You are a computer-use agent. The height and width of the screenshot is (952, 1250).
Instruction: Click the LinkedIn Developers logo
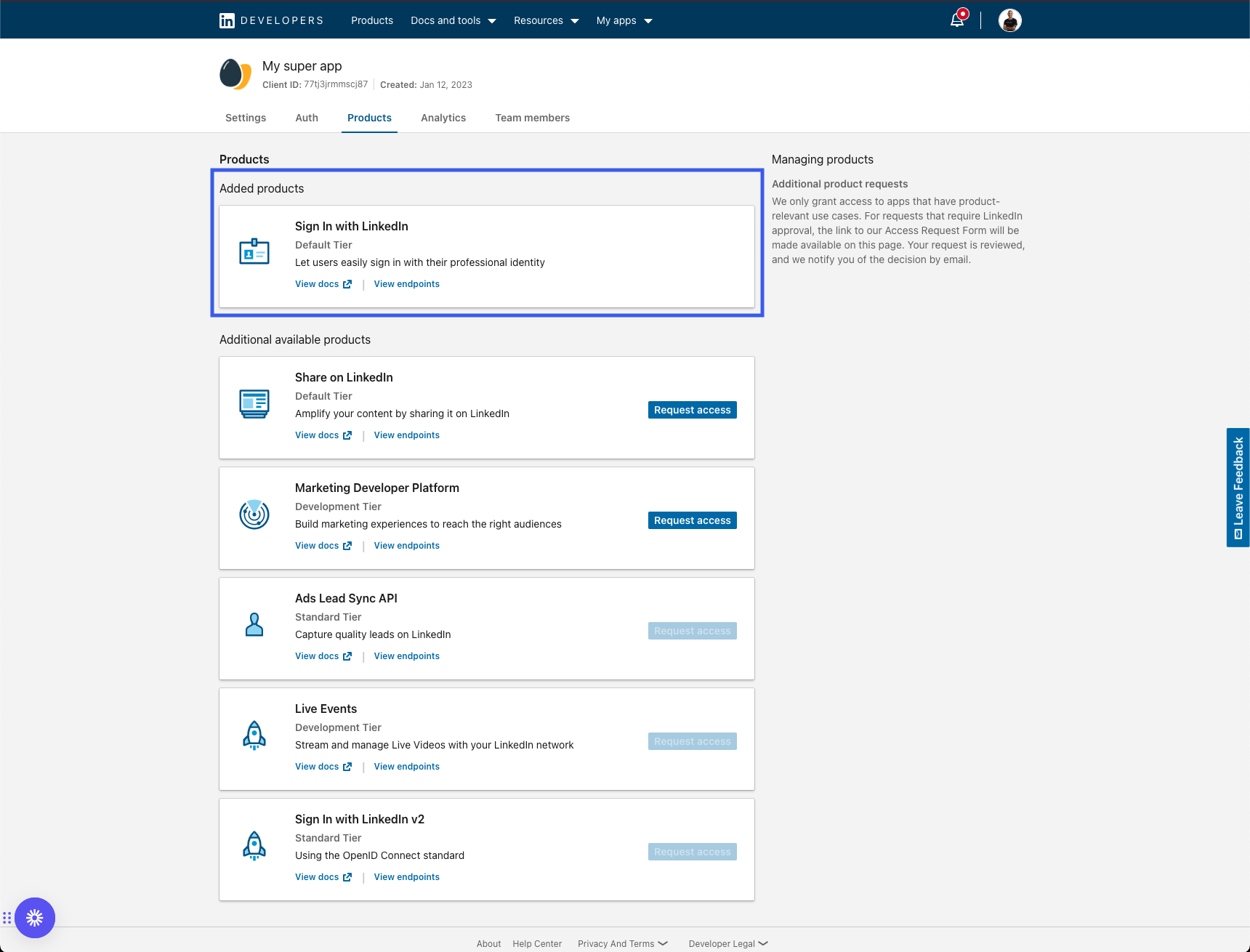pyautogui.click(x=271, y=20)
